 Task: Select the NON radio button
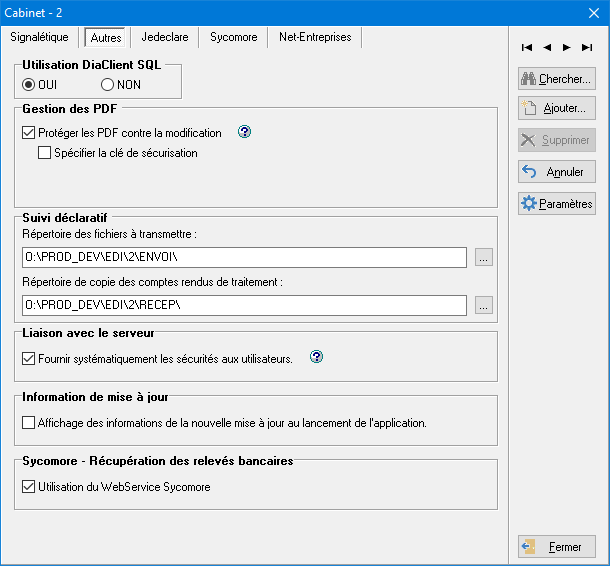(107, 85)
